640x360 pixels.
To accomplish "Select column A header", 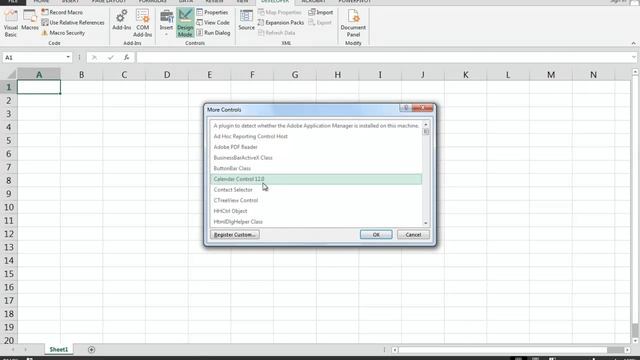I will click(39, 75).
